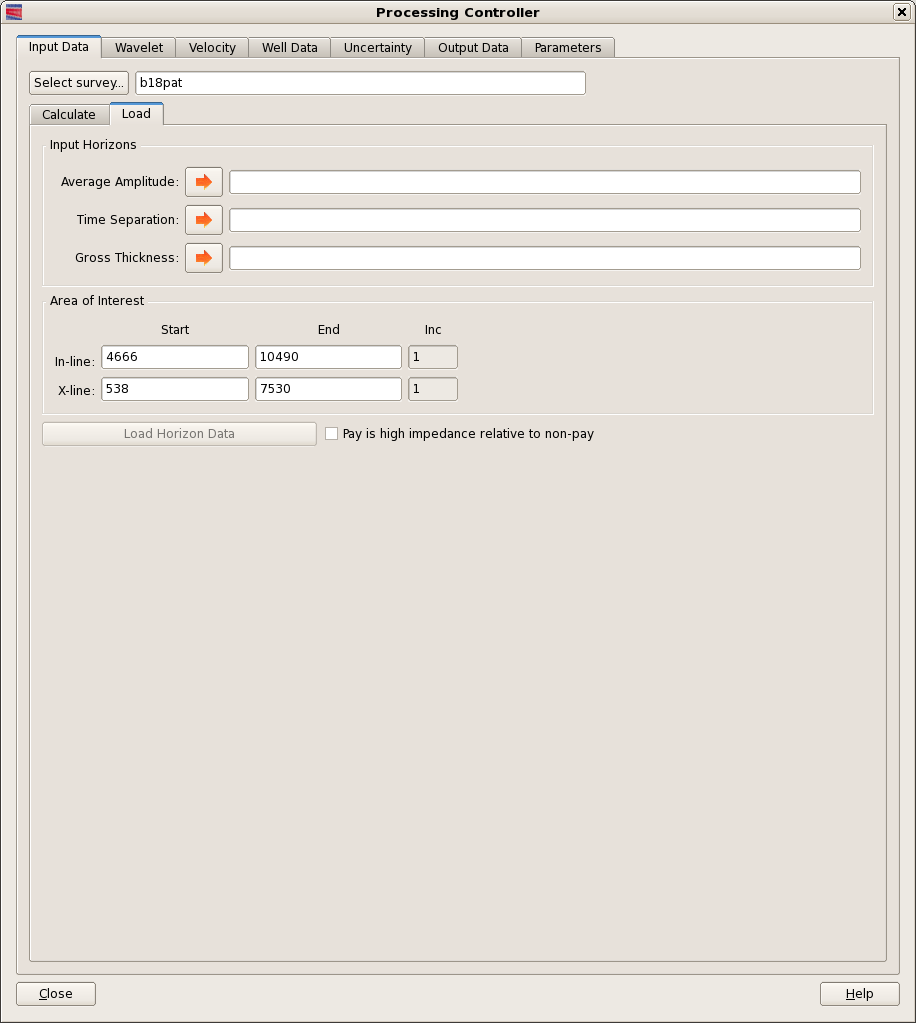Click the X-line End field showing 7530
Screen dimensions: 916x1023
point(328,389)
